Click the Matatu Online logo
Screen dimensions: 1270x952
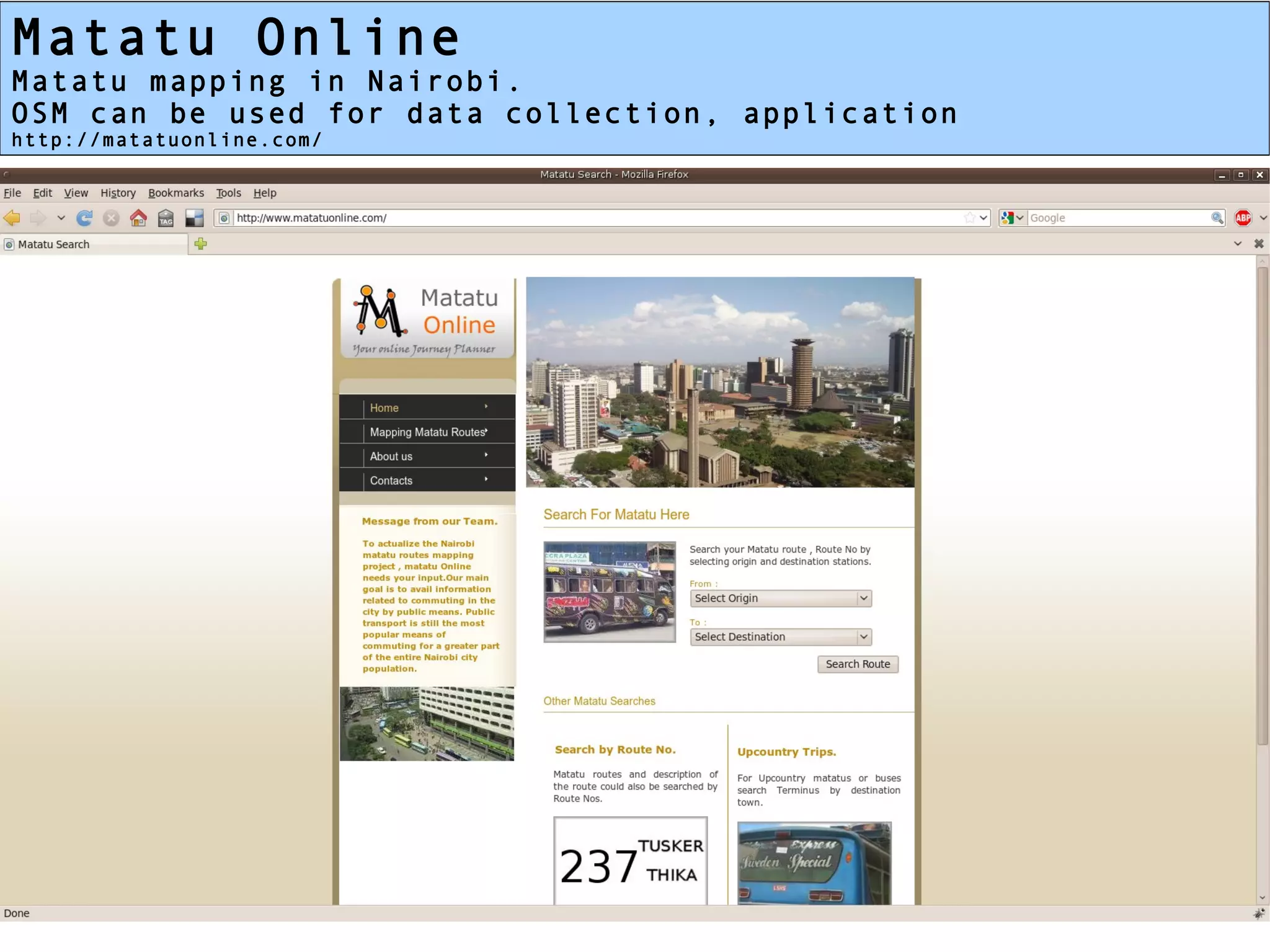pos(427,319)
